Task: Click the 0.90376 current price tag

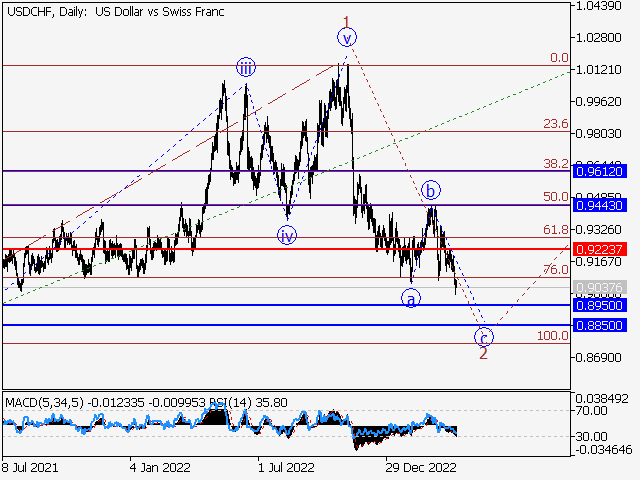Action: (x=600, y=287)
